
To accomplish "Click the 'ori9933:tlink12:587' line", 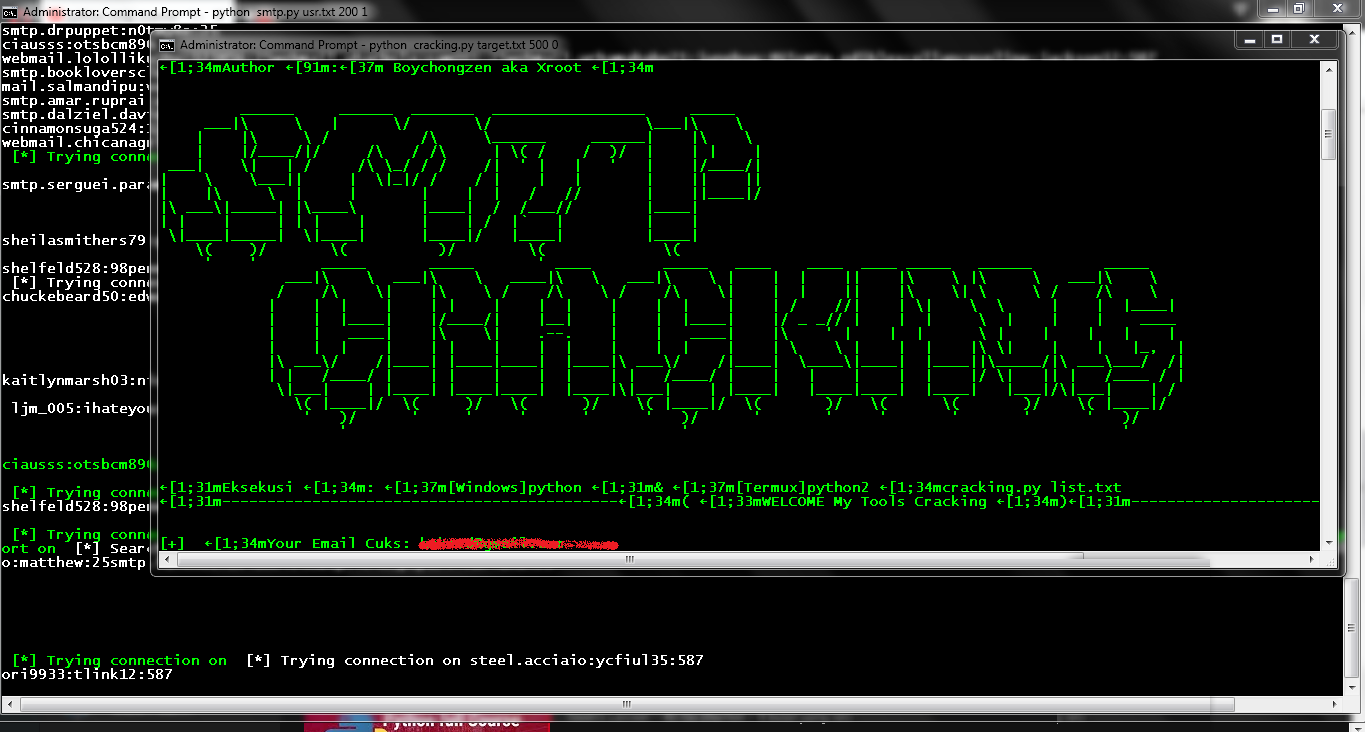I will point(87,675).
